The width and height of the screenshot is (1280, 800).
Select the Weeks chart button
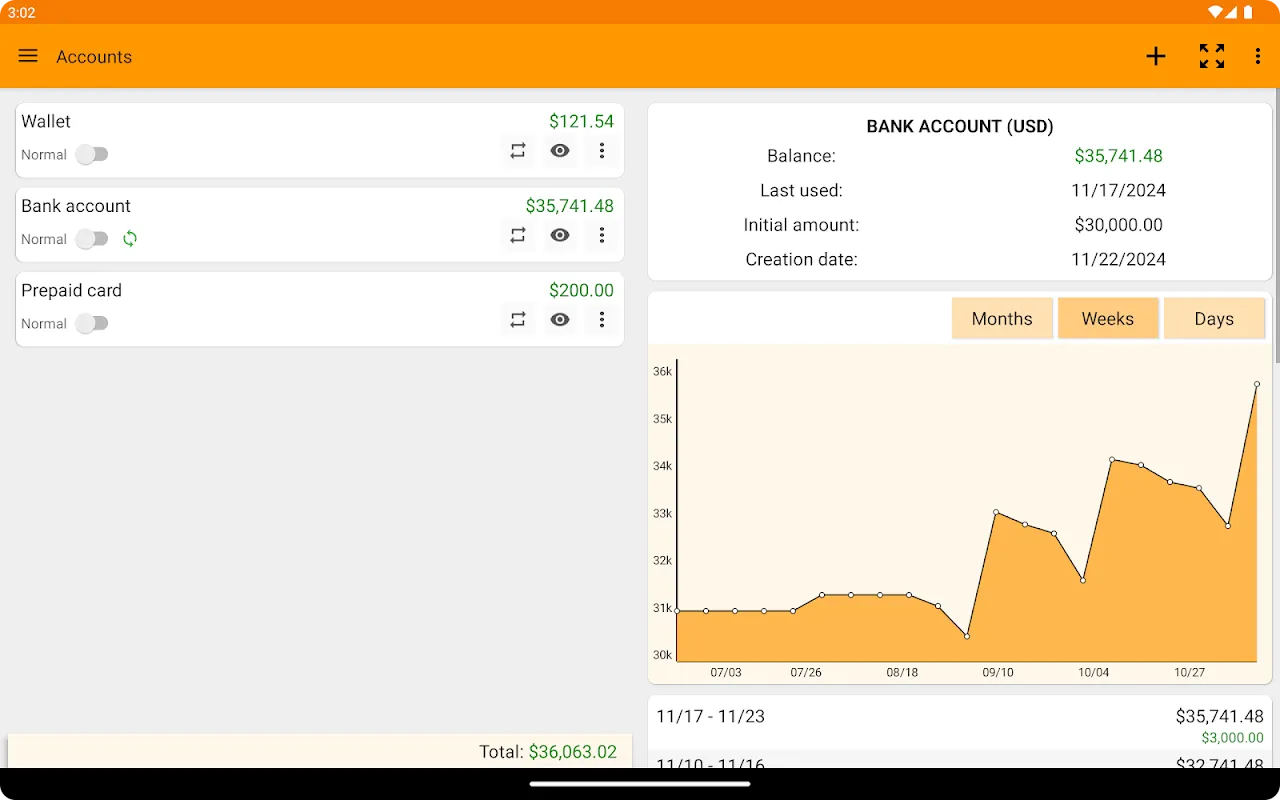[1108, 319]
